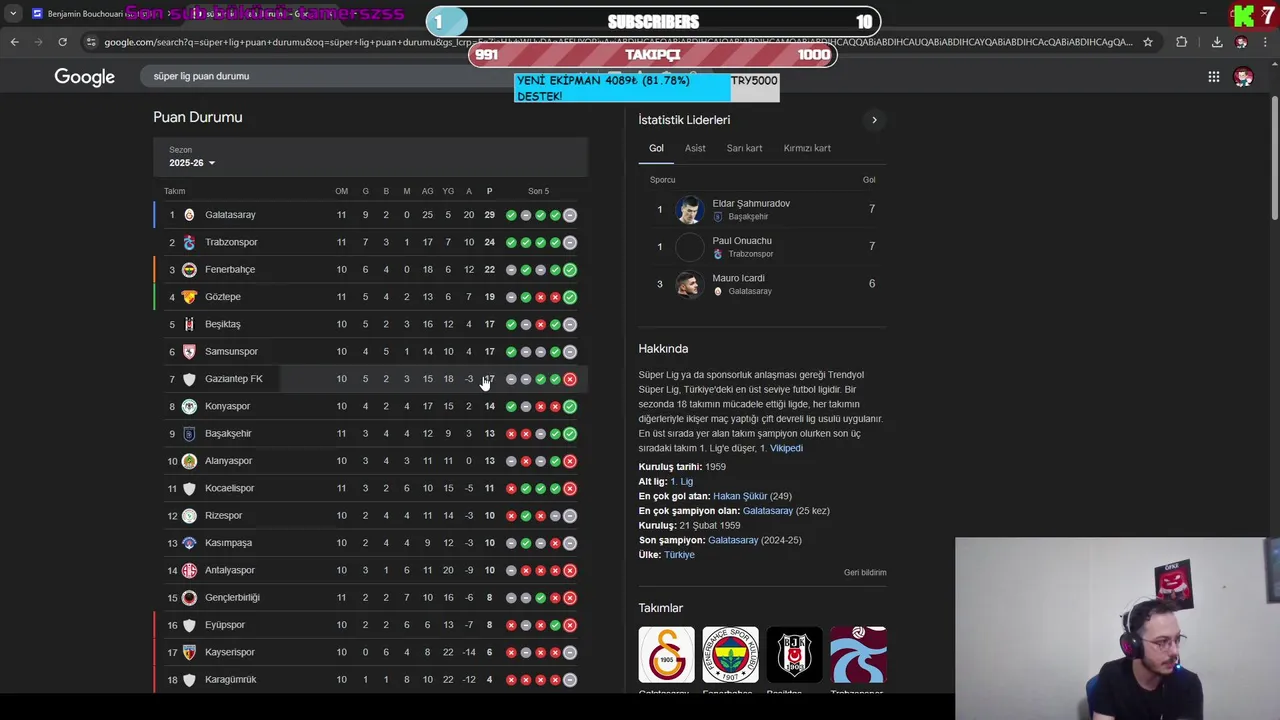Click the Rizespor team name
This screenshot has height=720, width=1280.
pos(223,516)
